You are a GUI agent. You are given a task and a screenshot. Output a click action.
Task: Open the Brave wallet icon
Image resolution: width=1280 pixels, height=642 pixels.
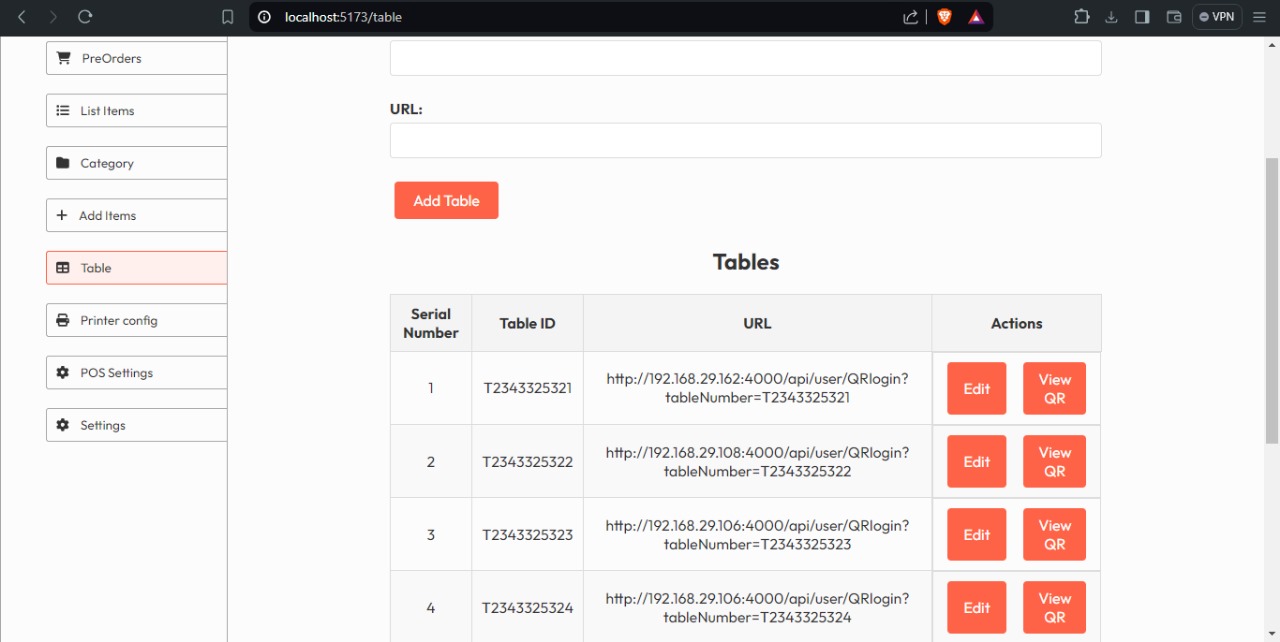pos(1174,17)
